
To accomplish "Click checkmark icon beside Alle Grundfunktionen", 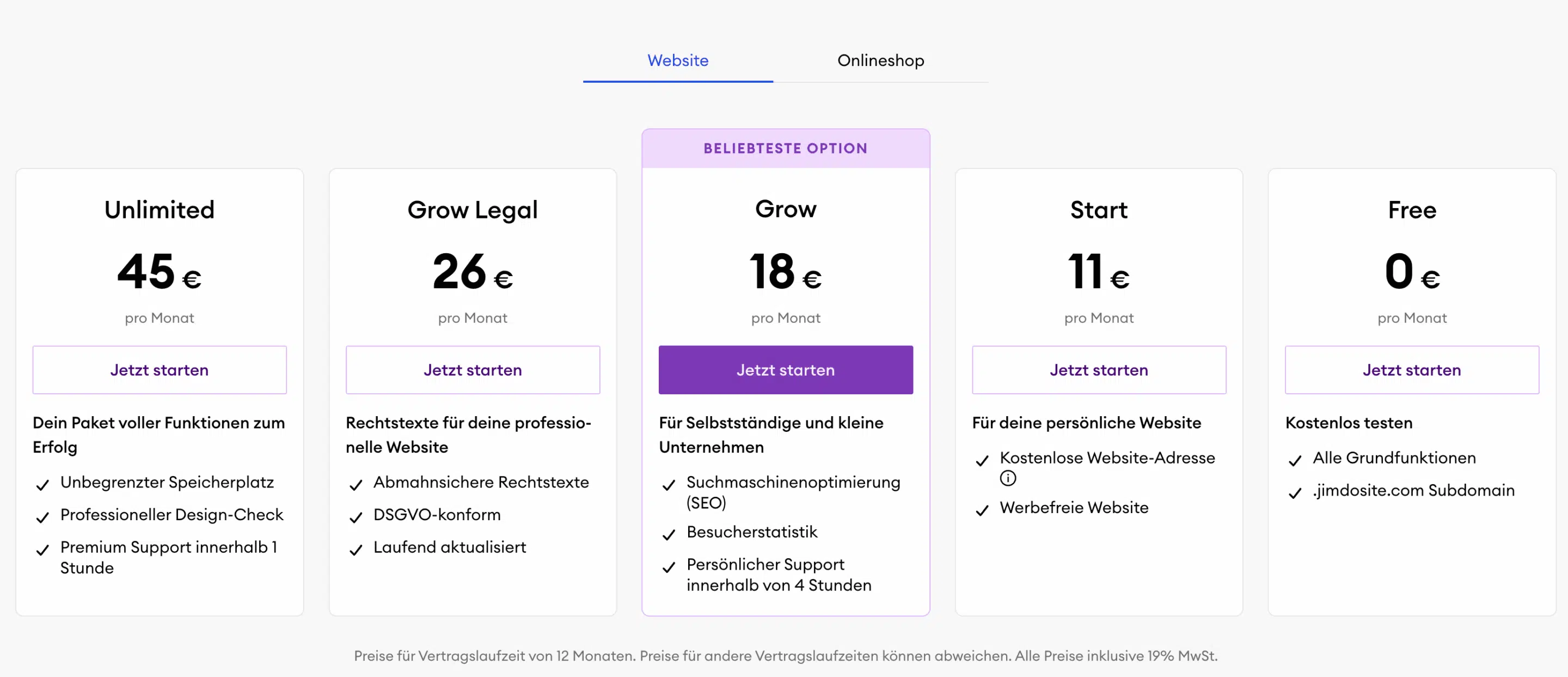I will click(1295, 460).
